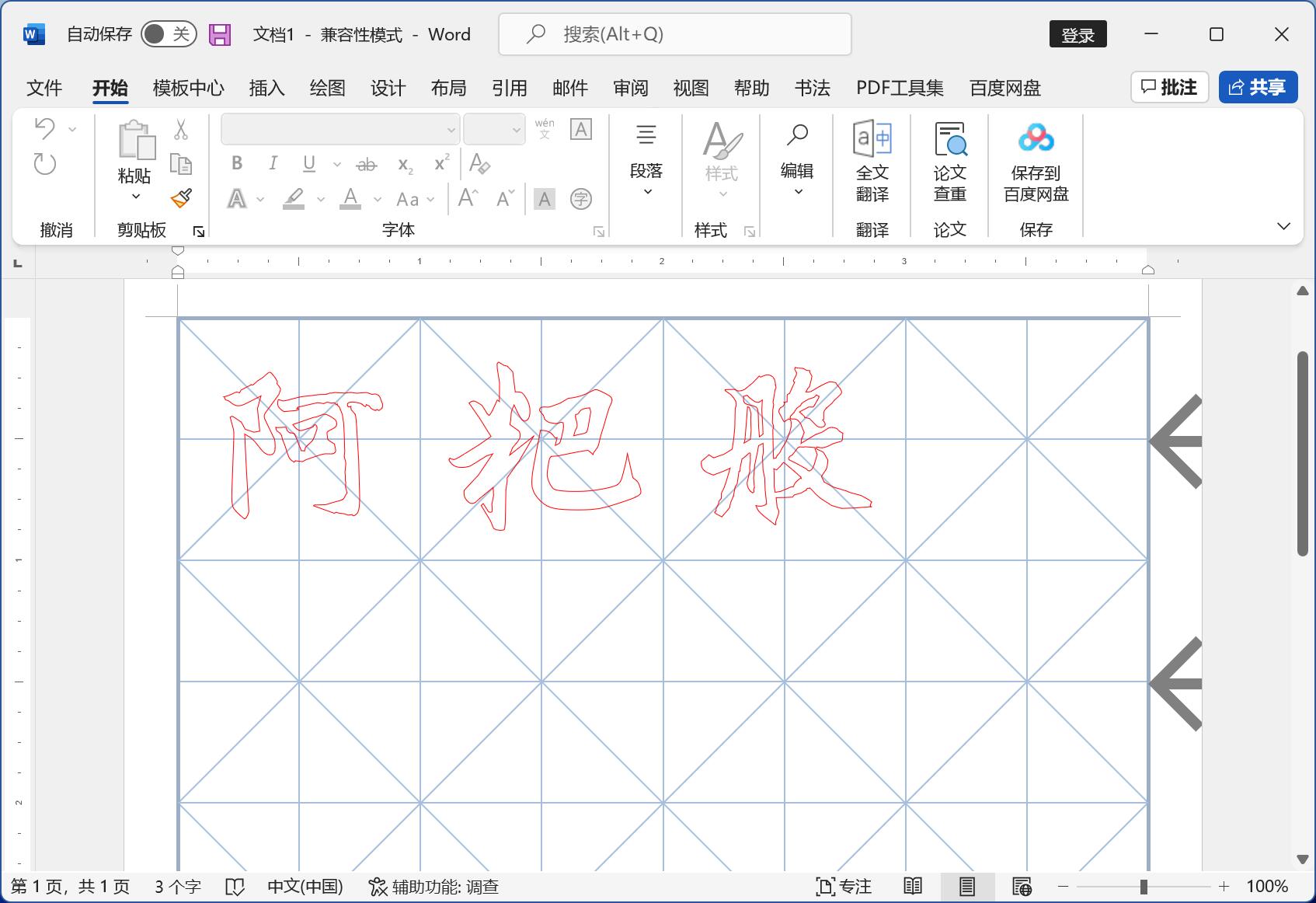Open the PDF Toolset tab

click(x=900, y=88)
